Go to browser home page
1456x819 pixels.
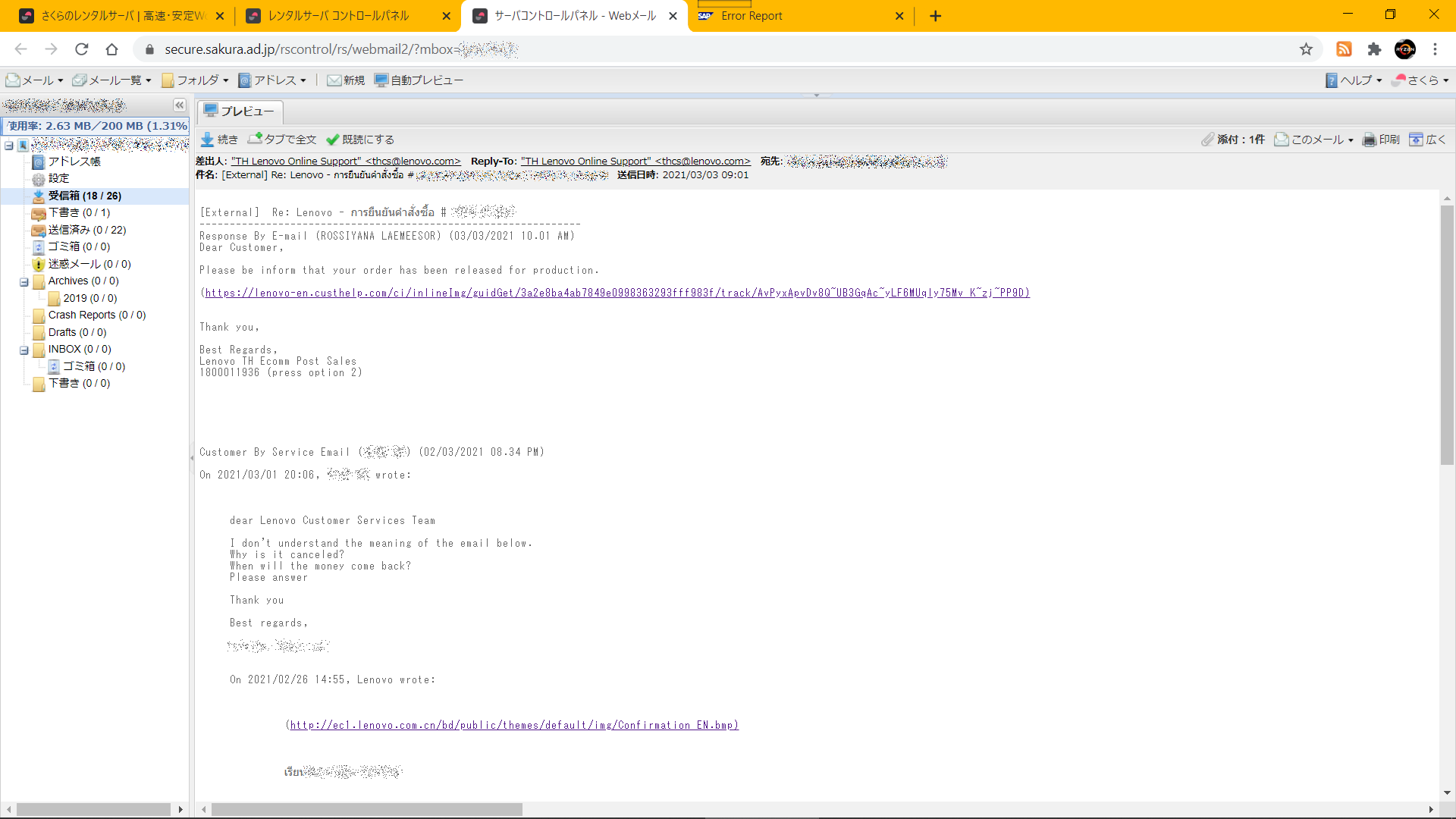click(x=112, y=49)
